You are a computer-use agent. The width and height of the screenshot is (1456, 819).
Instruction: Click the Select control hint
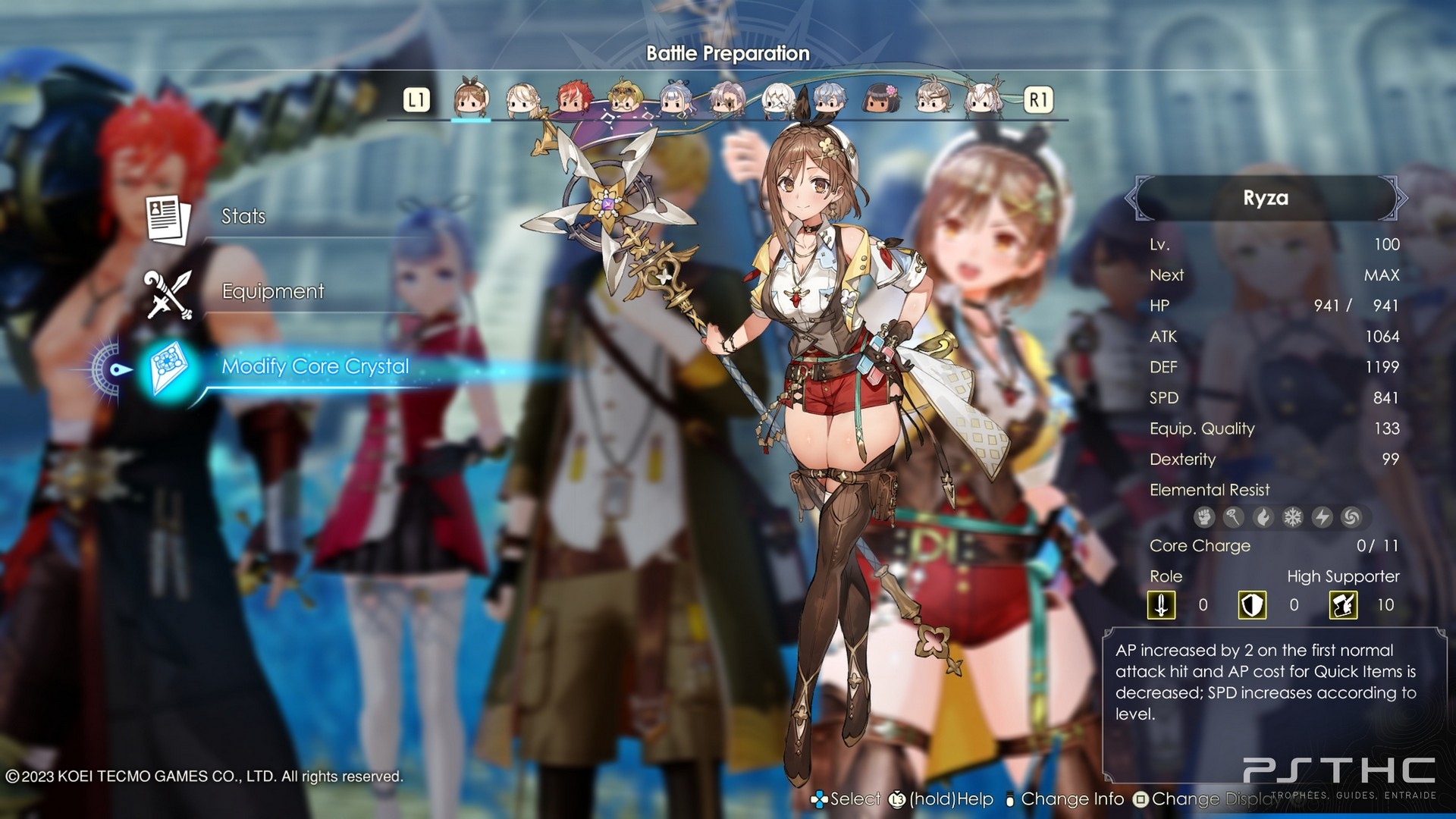click(846, 799)
